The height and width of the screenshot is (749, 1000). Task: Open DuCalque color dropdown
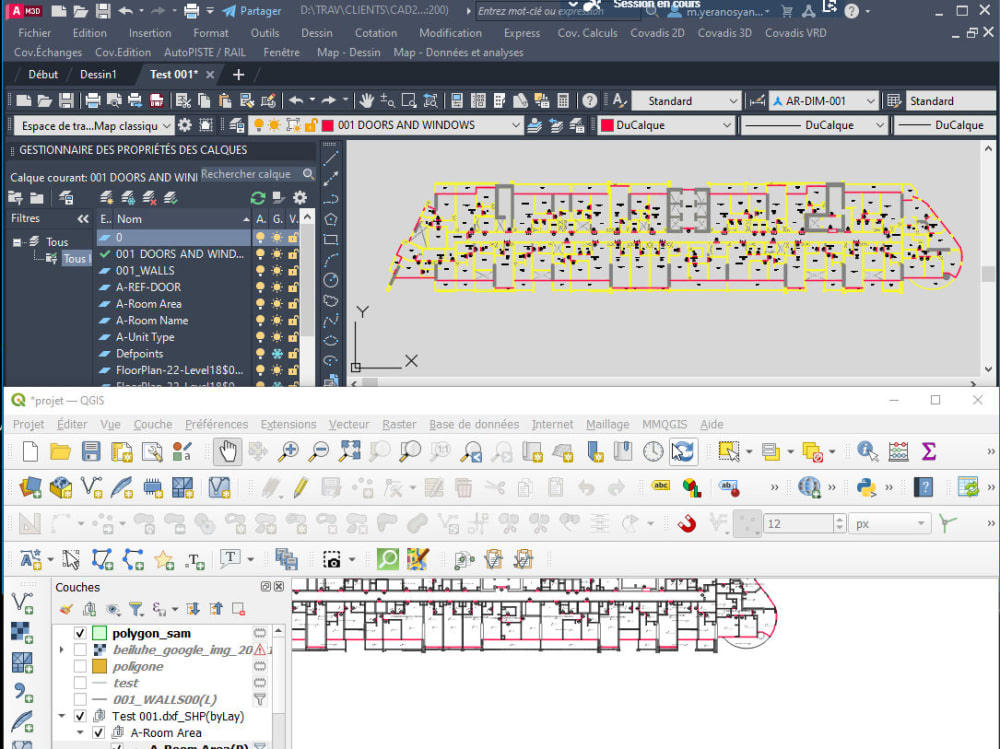pyautogui.click(x=726, y=125)
